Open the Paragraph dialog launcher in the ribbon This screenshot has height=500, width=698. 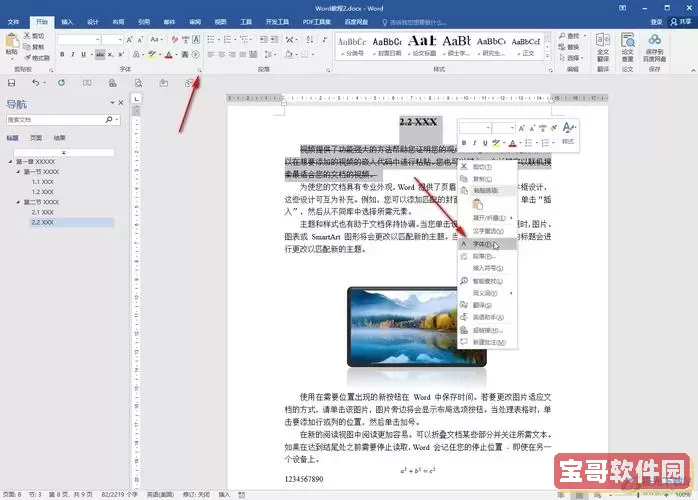click(329, 70)
